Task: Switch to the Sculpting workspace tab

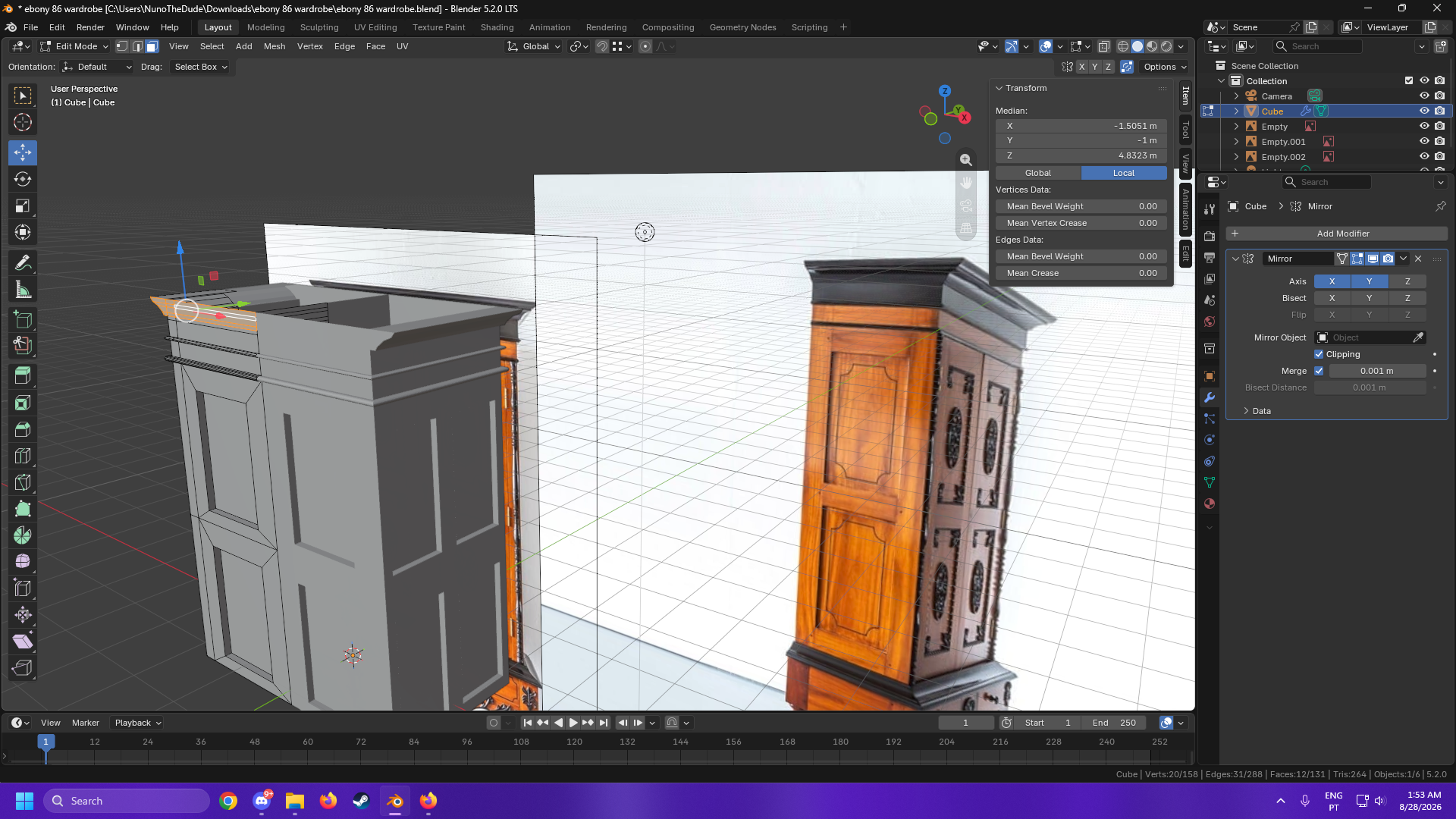Action: tap(319, 27)
